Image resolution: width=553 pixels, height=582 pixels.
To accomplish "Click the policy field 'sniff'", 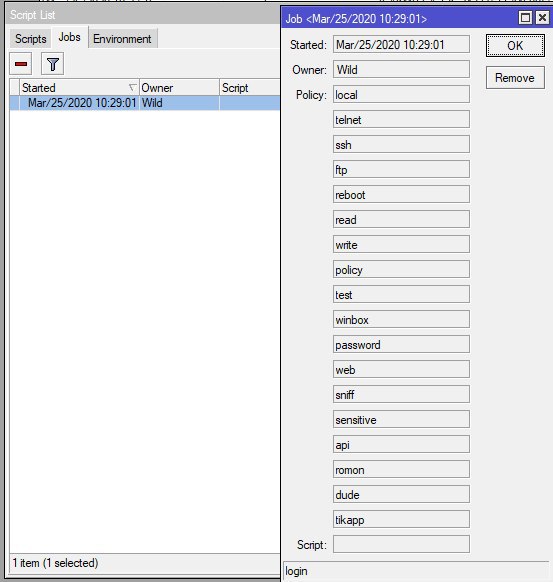I will tap(401, 395).
